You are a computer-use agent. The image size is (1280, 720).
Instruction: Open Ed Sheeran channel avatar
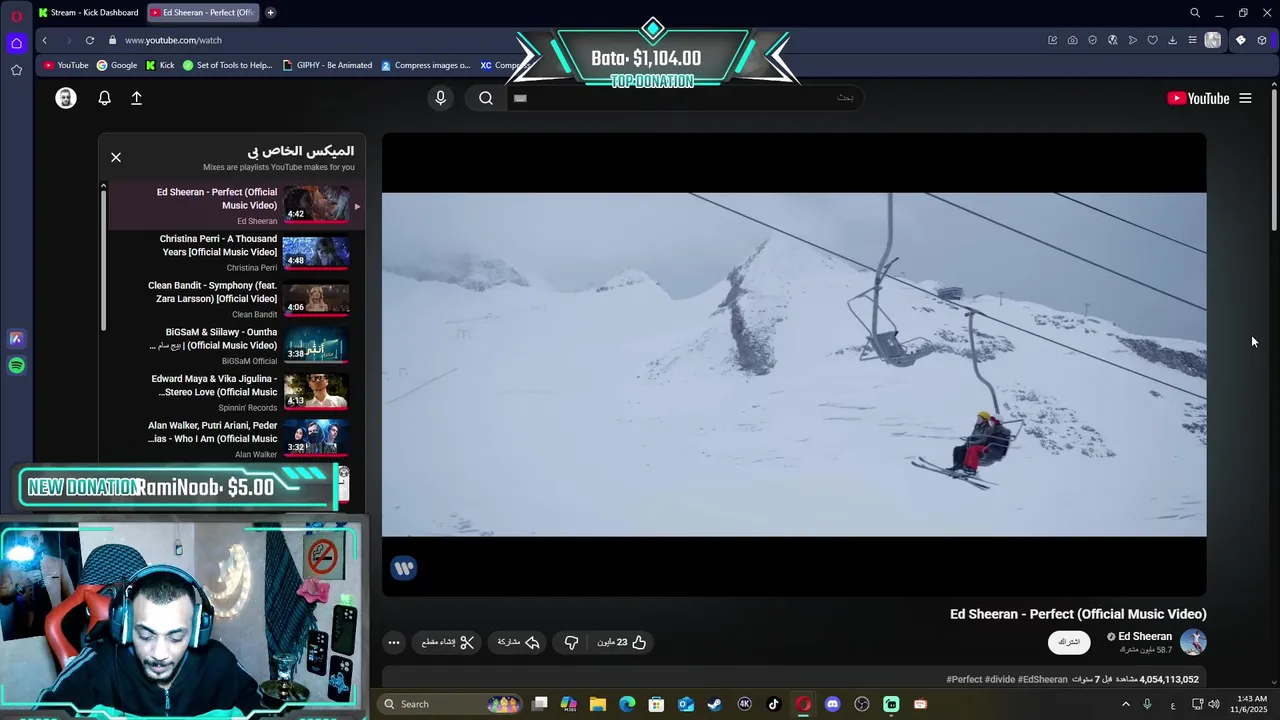point(1193,642)
